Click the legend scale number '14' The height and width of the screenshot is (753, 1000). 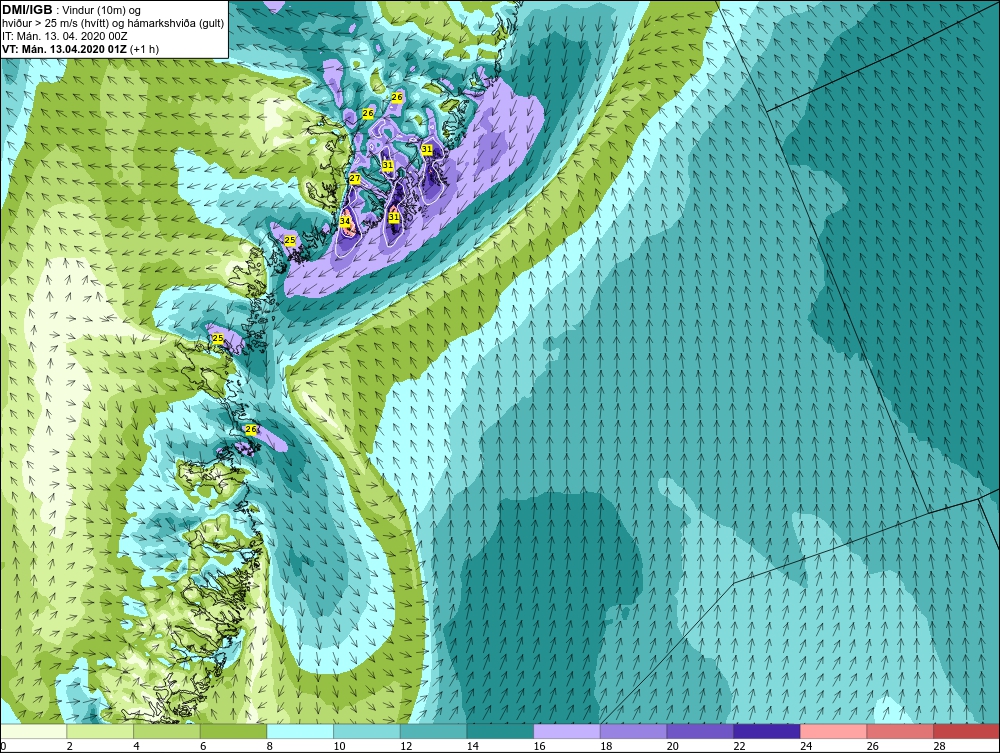[473, 746]
